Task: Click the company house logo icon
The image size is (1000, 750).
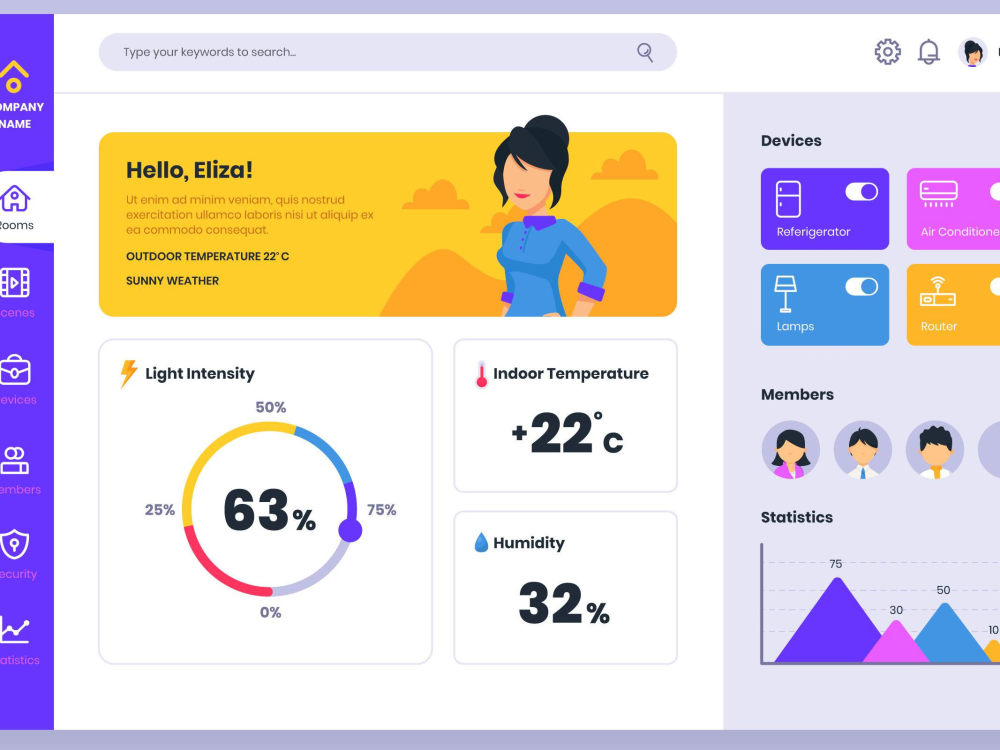Action: coord(13,77)
